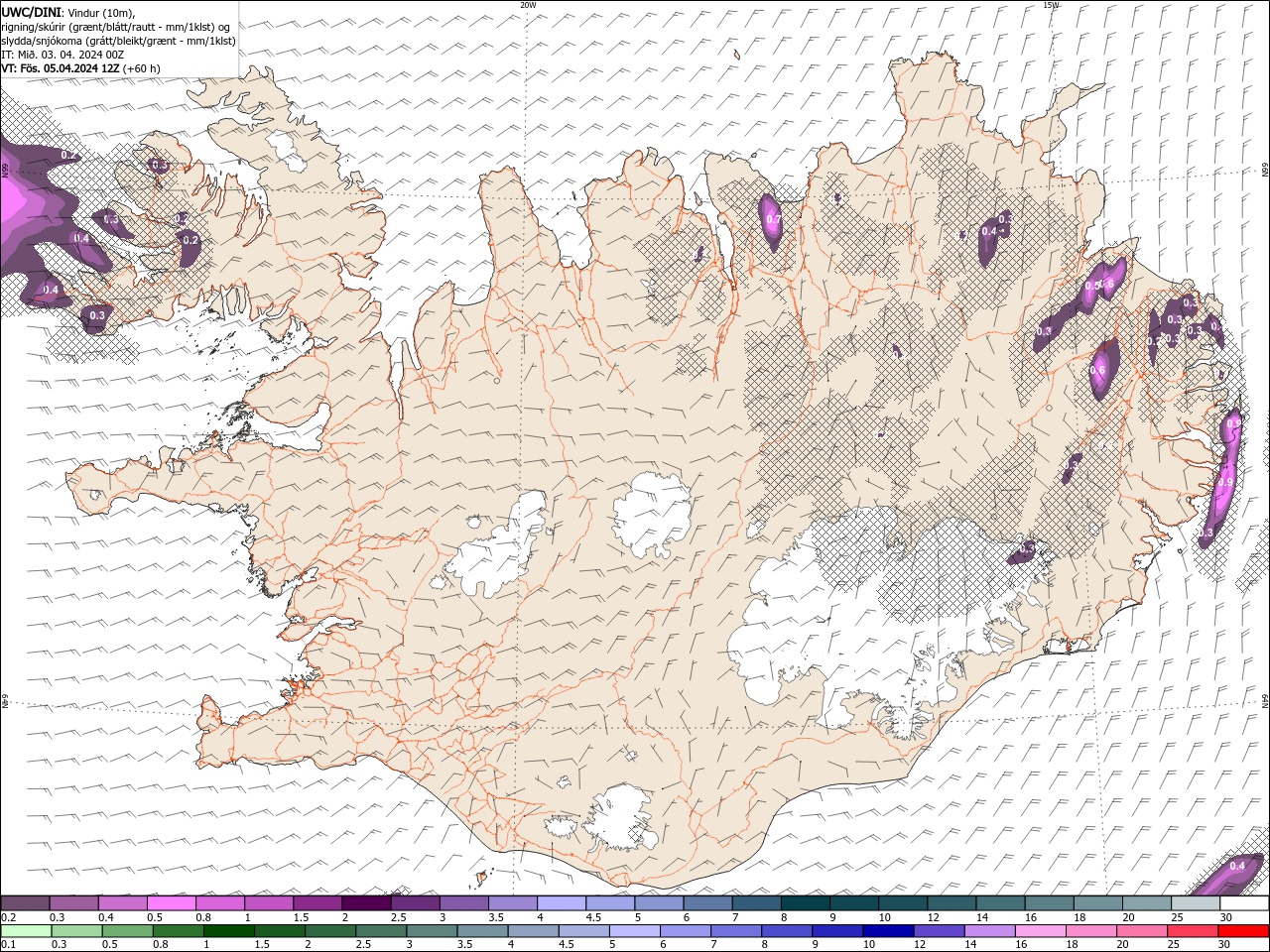Viewport: 1270px width, 952px height.
Task: Click the 'UWC/DINI' heading in the title box
Action: (31, 12)
